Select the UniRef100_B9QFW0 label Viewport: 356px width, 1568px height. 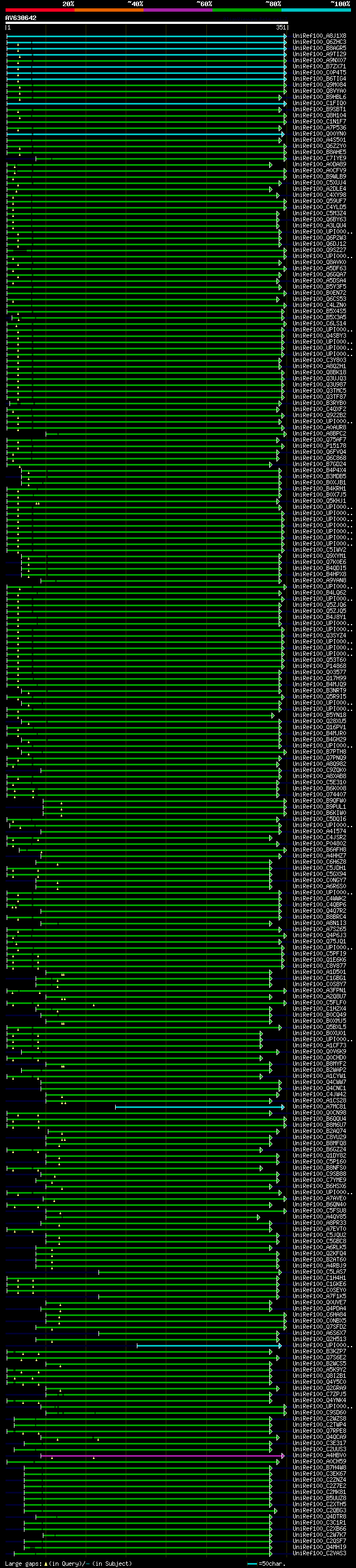click(x=319, y=800)
